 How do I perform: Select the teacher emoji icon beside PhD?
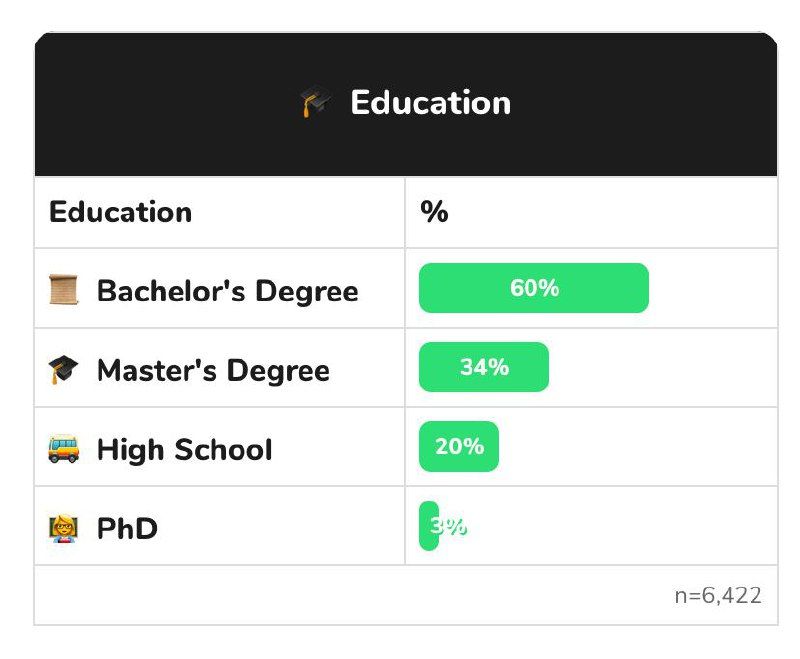click(63, 528)
